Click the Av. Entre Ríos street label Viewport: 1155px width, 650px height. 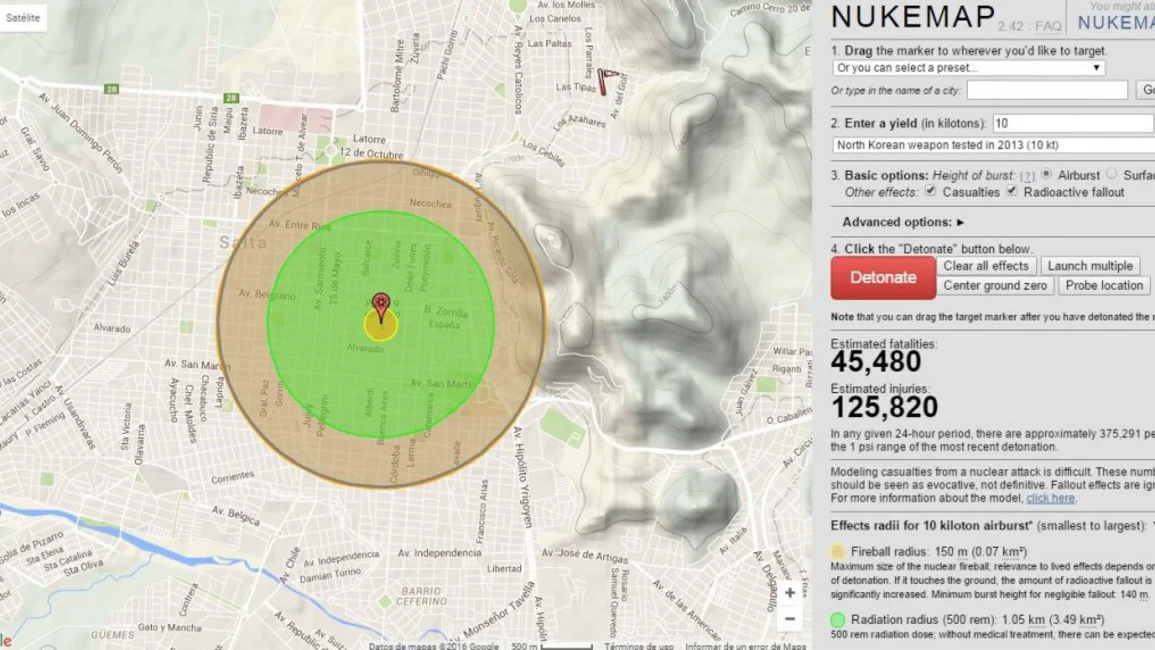click(299, 225)
